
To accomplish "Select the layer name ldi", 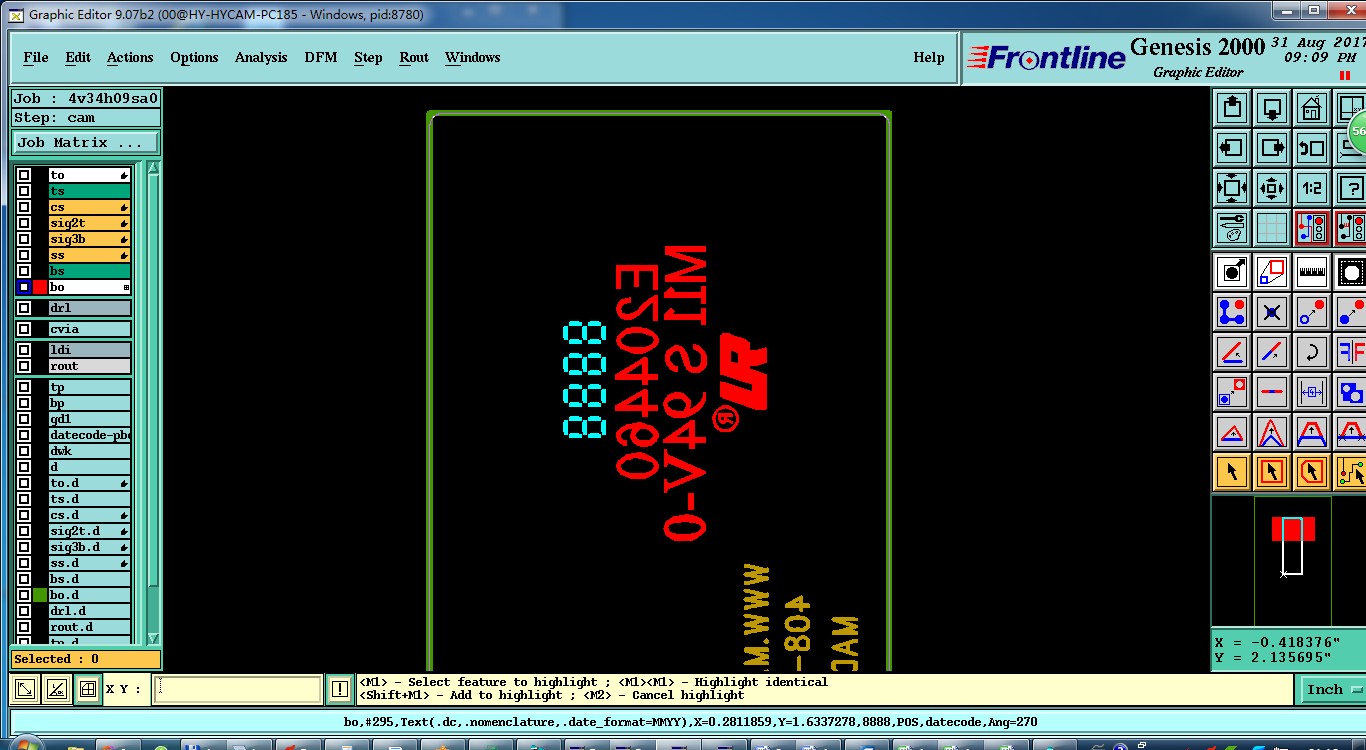I will (x=89, y=350).
